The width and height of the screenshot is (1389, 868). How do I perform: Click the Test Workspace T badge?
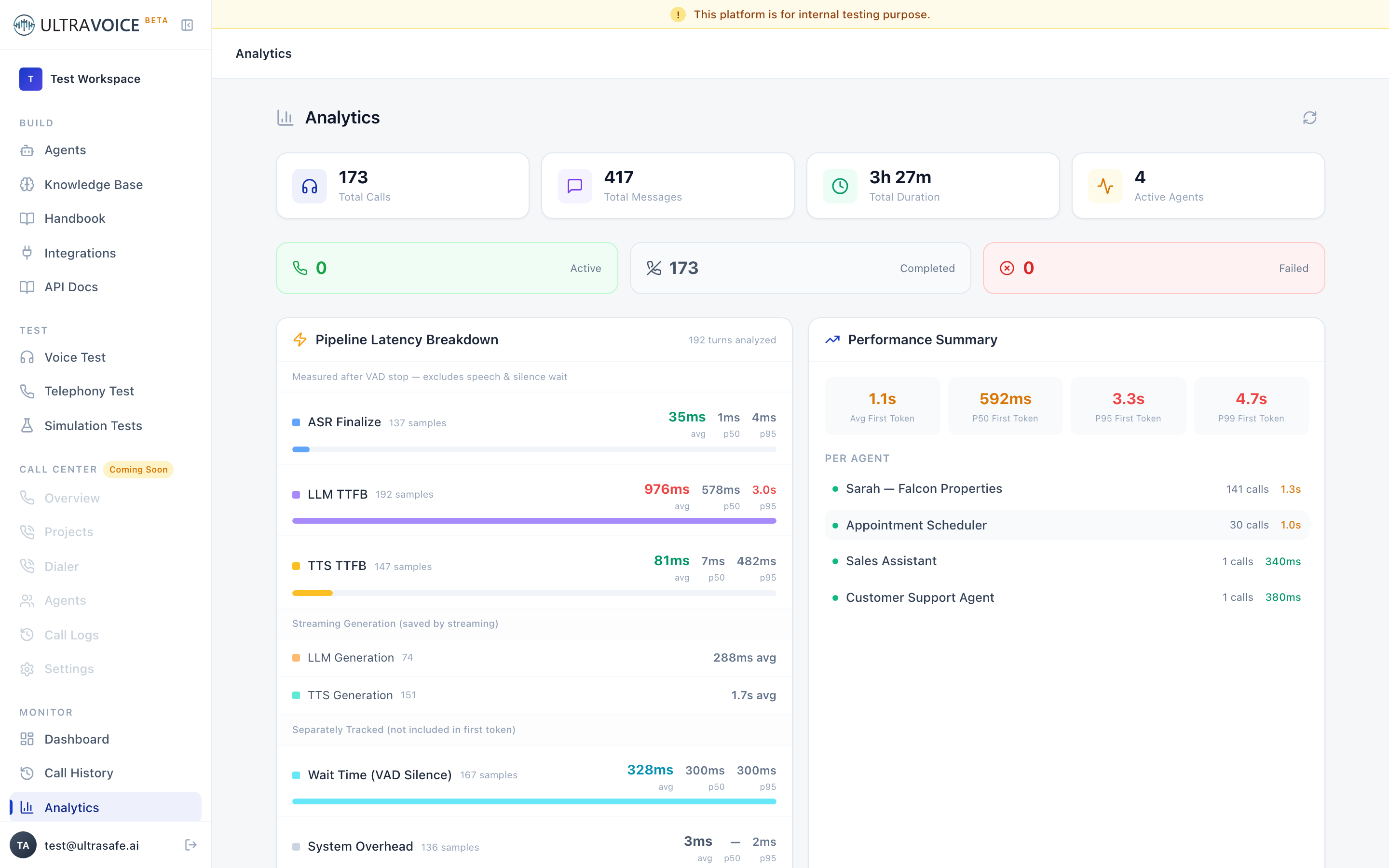(31, 79)
